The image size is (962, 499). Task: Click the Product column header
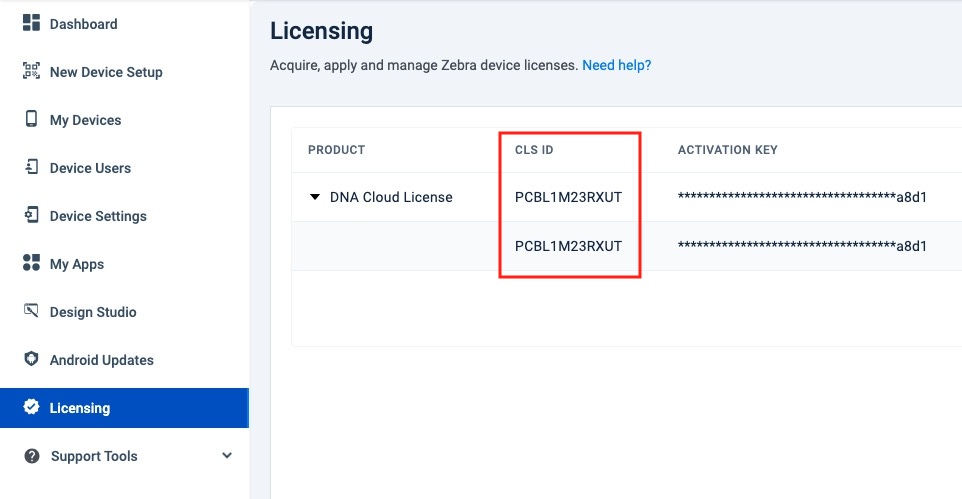336,150
